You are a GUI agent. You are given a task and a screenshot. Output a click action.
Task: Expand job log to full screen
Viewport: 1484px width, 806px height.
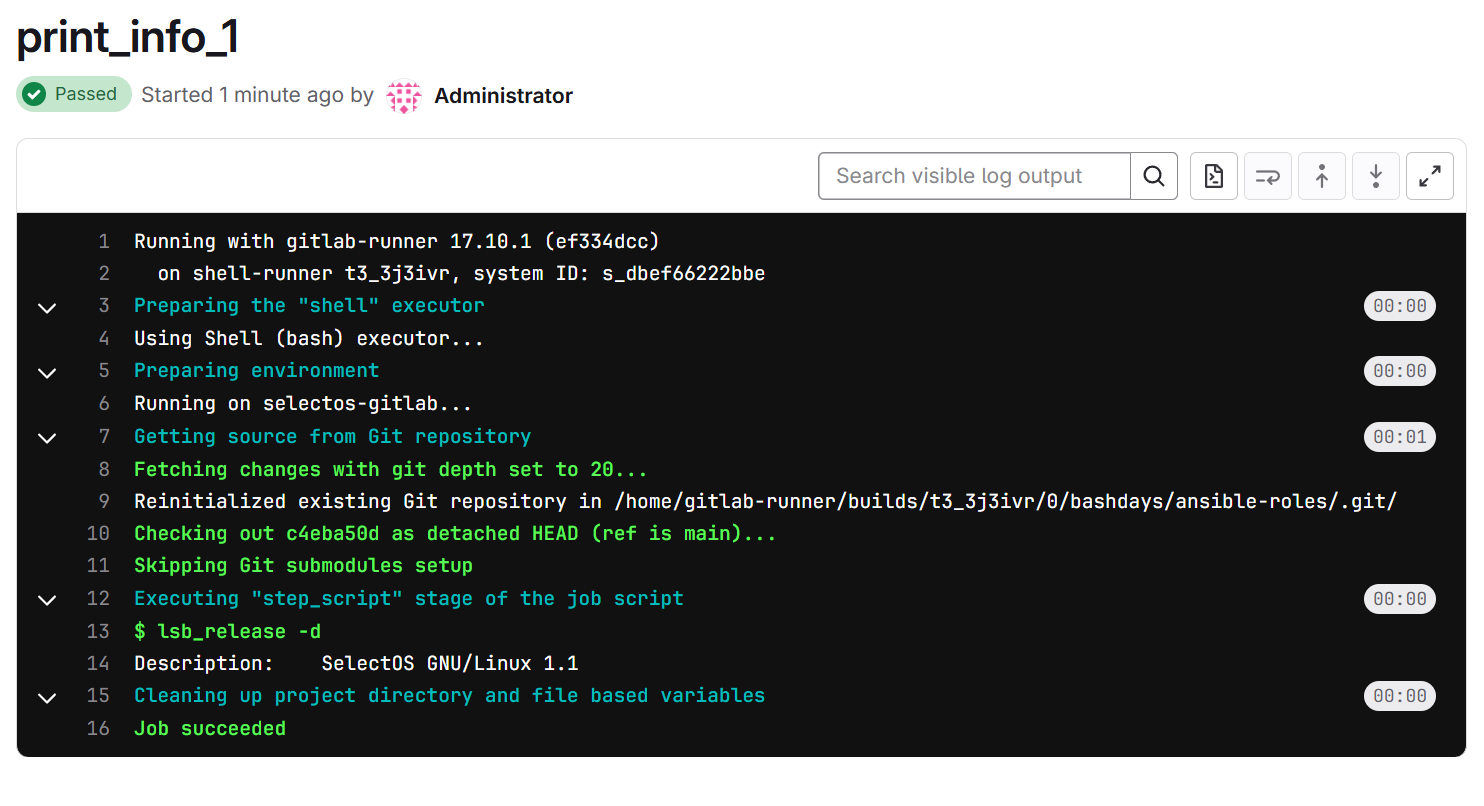pyautogui.click(x=1429, y=176)
